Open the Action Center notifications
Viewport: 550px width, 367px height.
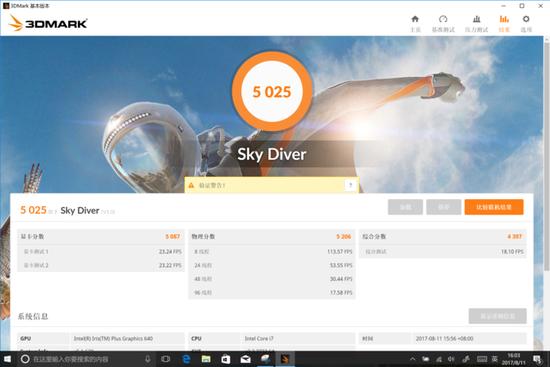coord(537,359)
